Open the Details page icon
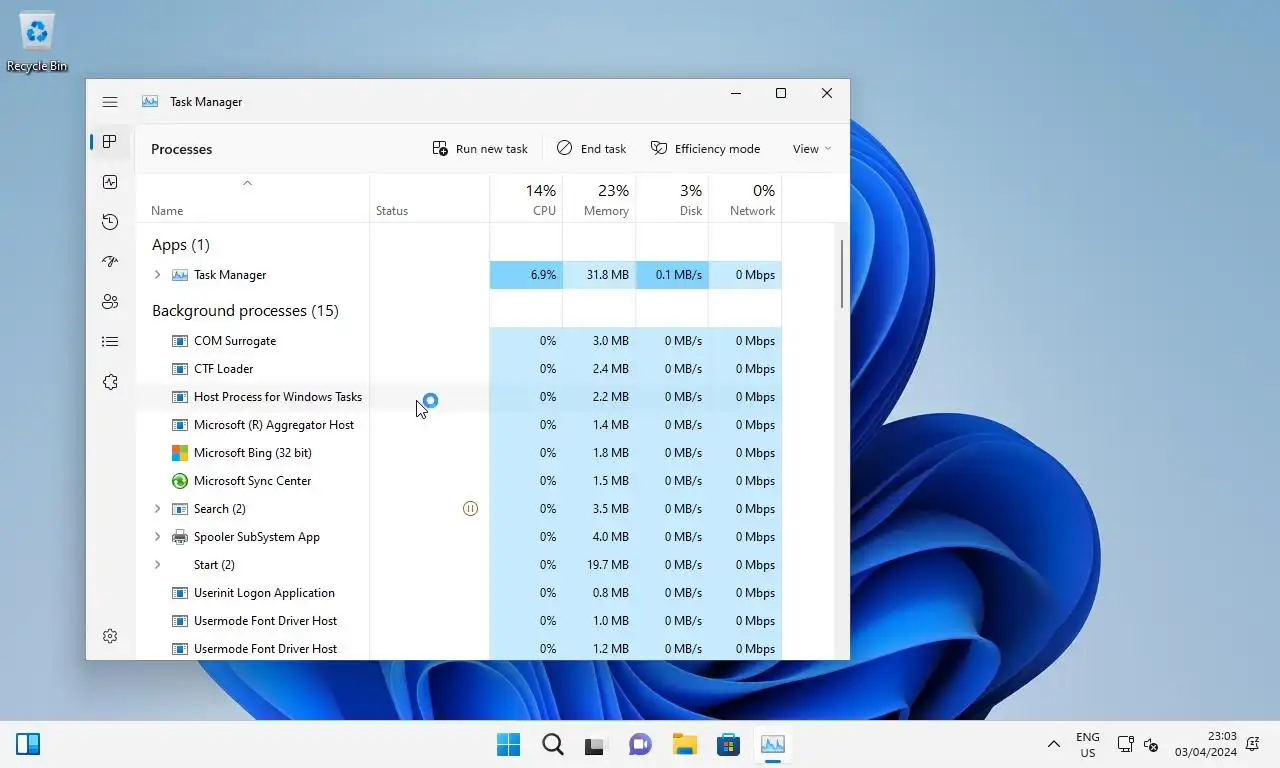 click(110, 342)
